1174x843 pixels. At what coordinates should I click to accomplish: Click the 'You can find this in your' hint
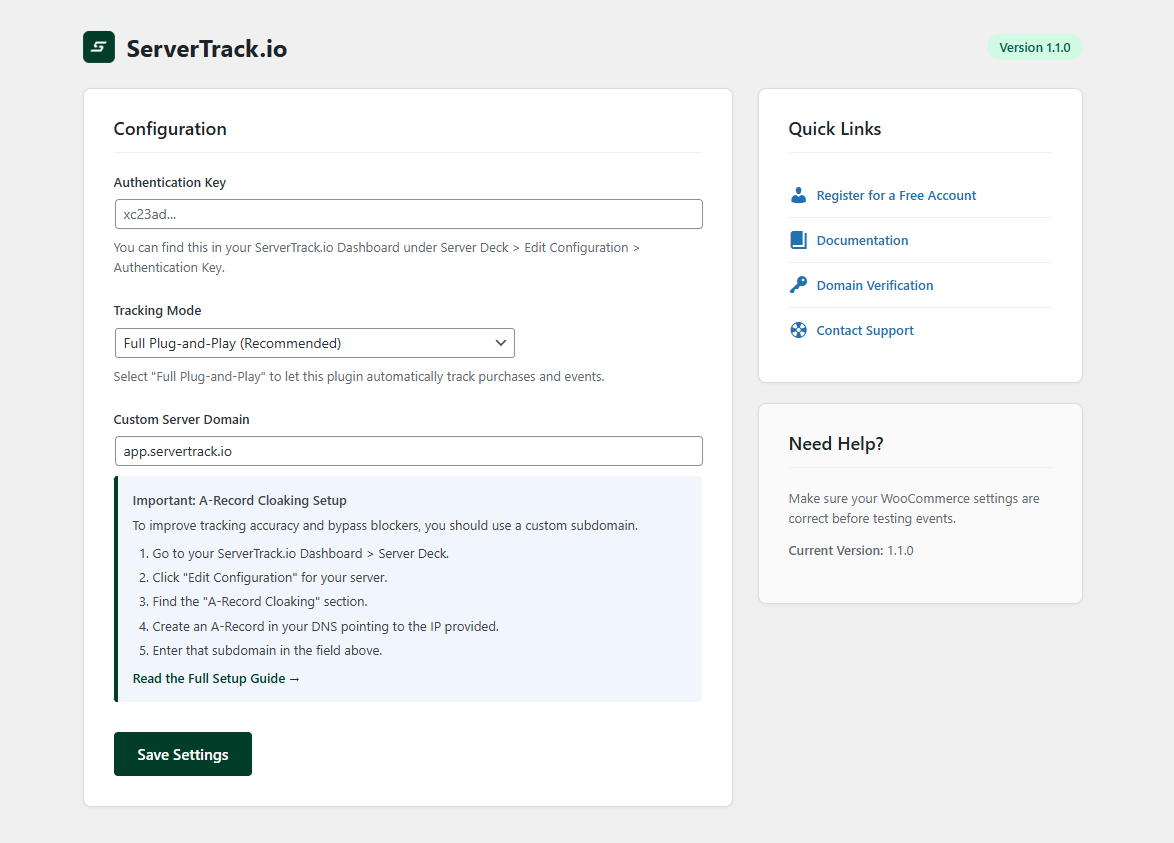click(x=377, y=258)
